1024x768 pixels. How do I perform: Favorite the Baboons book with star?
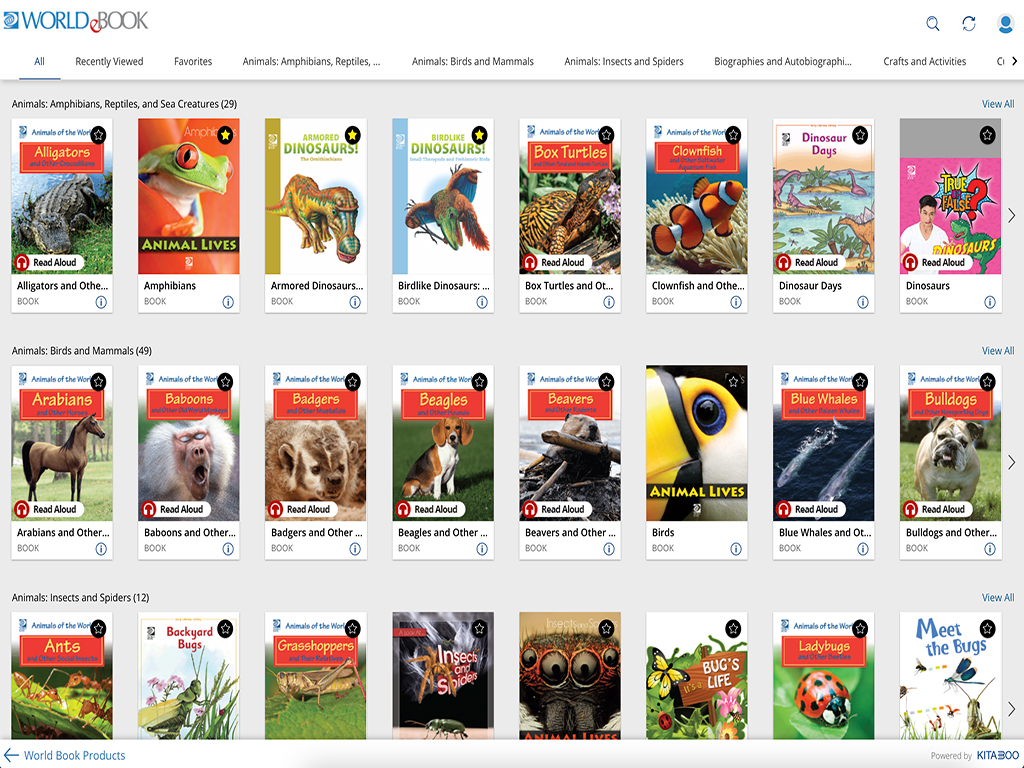click(225, 381)
